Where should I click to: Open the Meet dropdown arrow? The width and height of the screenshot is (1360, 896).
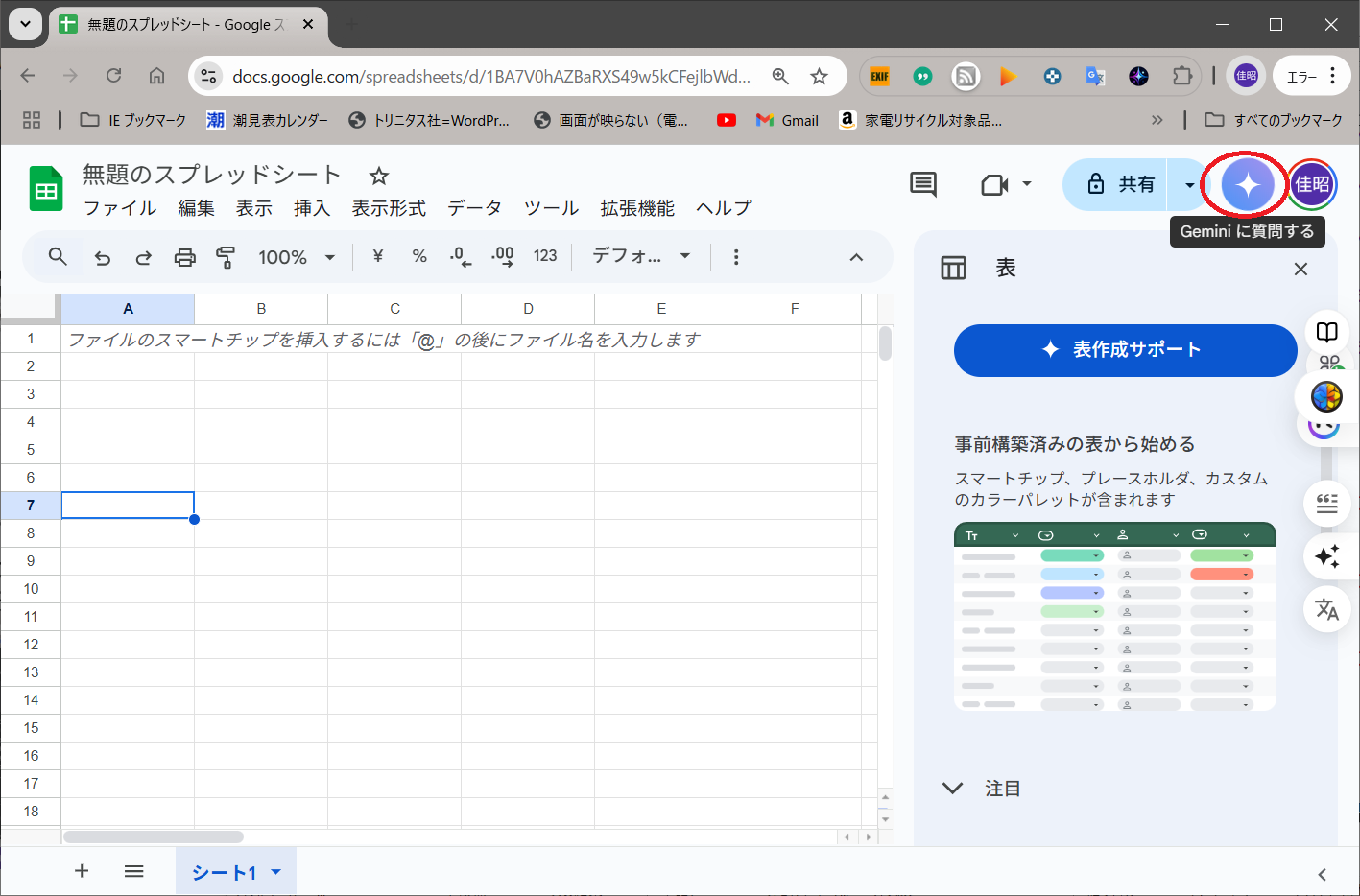[1026, 183]
